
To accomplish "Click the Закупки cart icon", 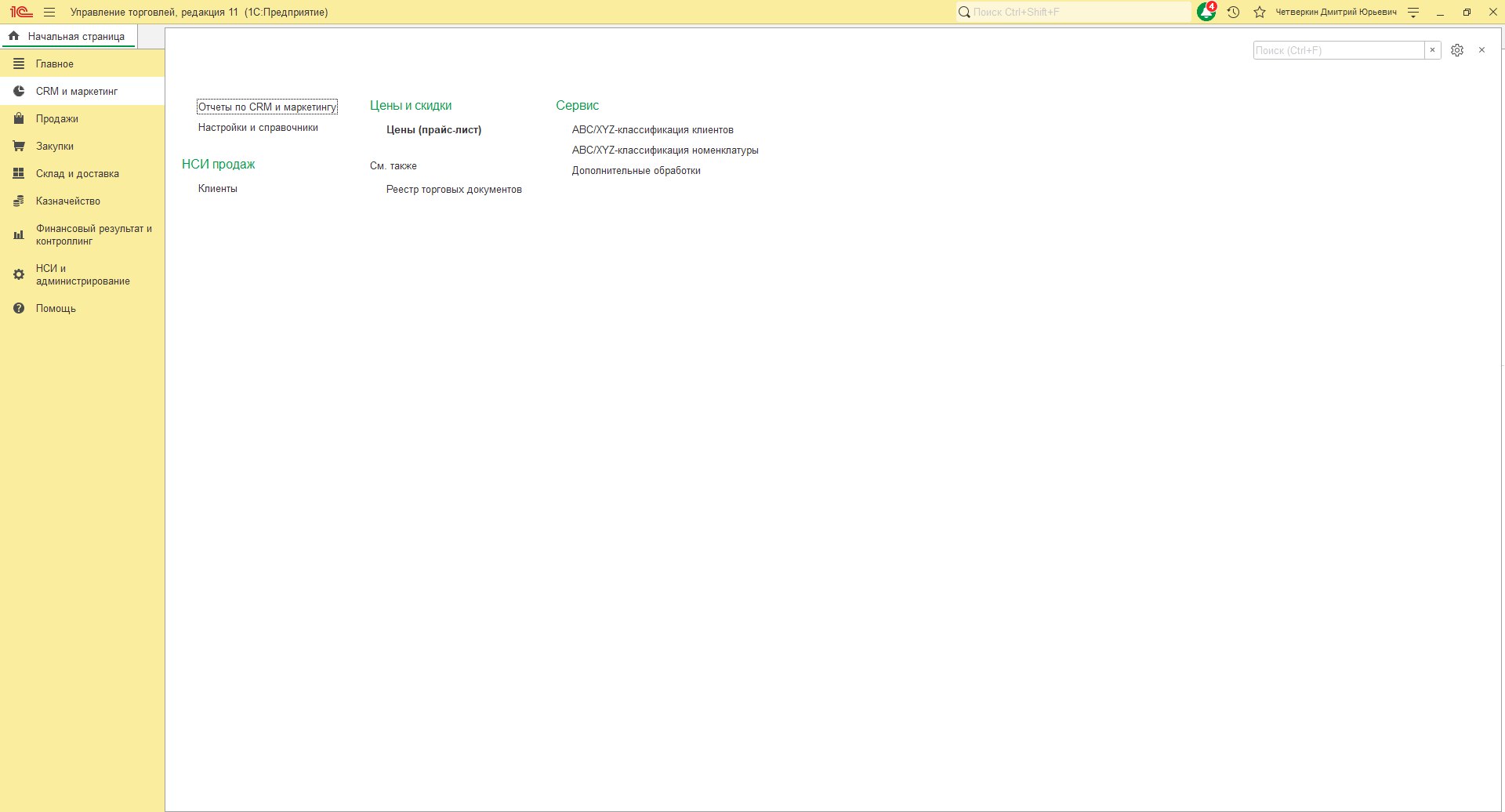I will (19, 146).
